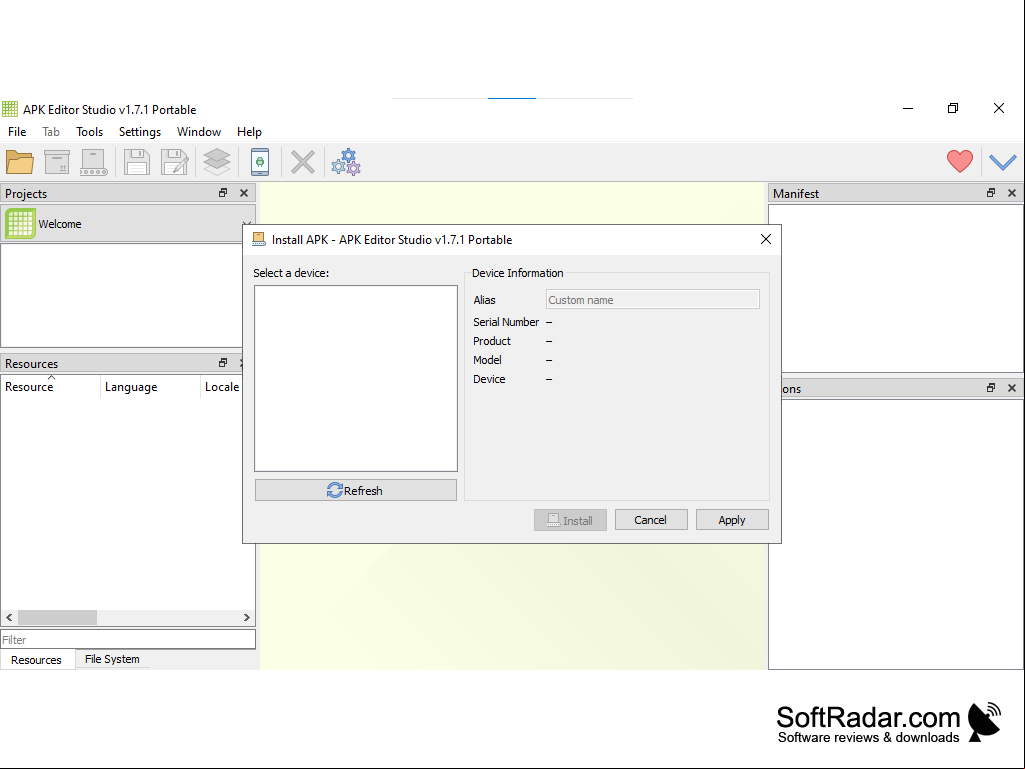This screenshot has height=769, width=1025.
Task: Sort by the Language column header
Action: [150, 386]
